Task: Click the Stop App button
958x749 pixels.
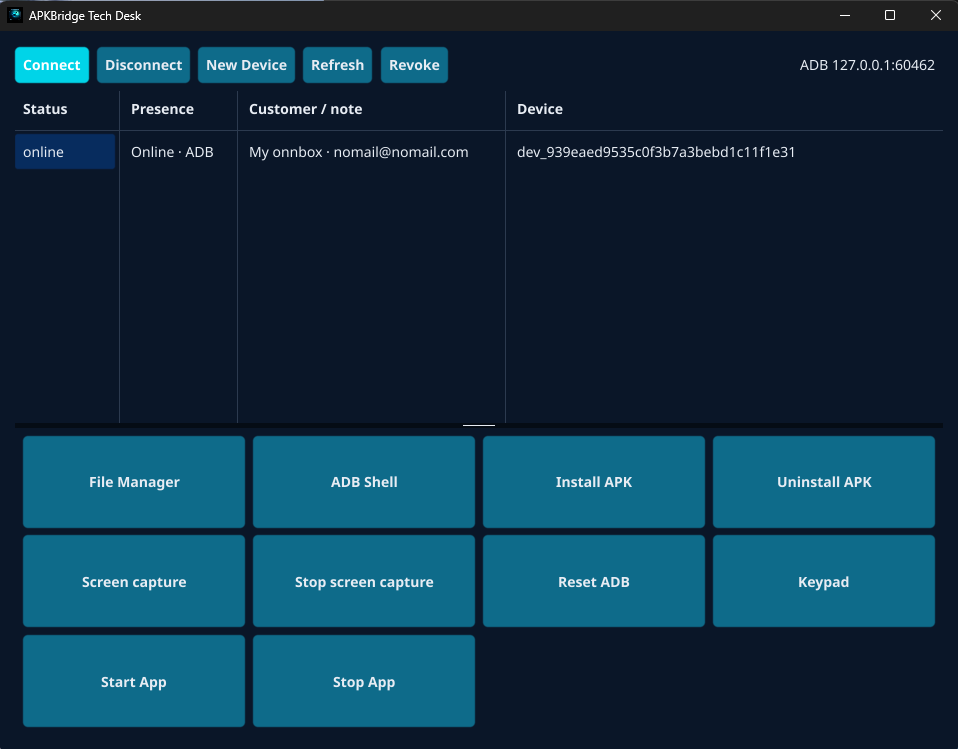Action: [x=364, y=681]
